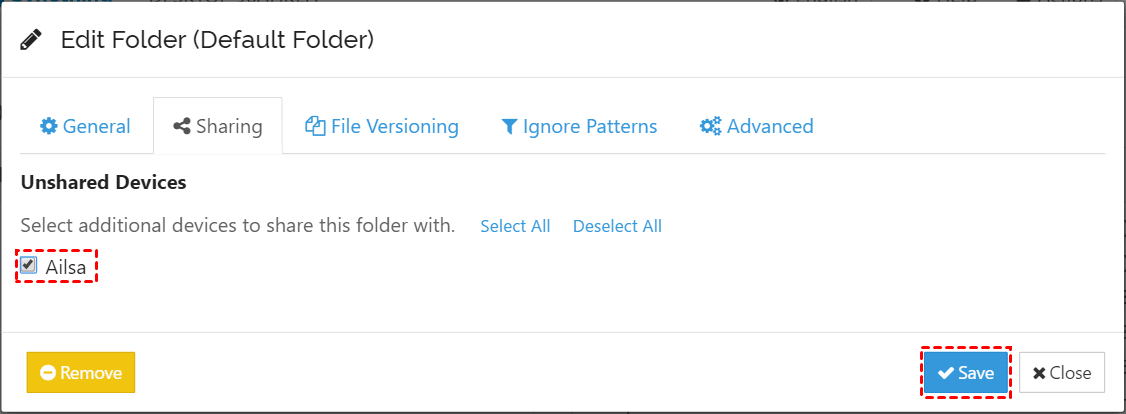Click the cogs icon on Advanced tab
Viewport: 1126px width, 414px height.
point(710,127)
